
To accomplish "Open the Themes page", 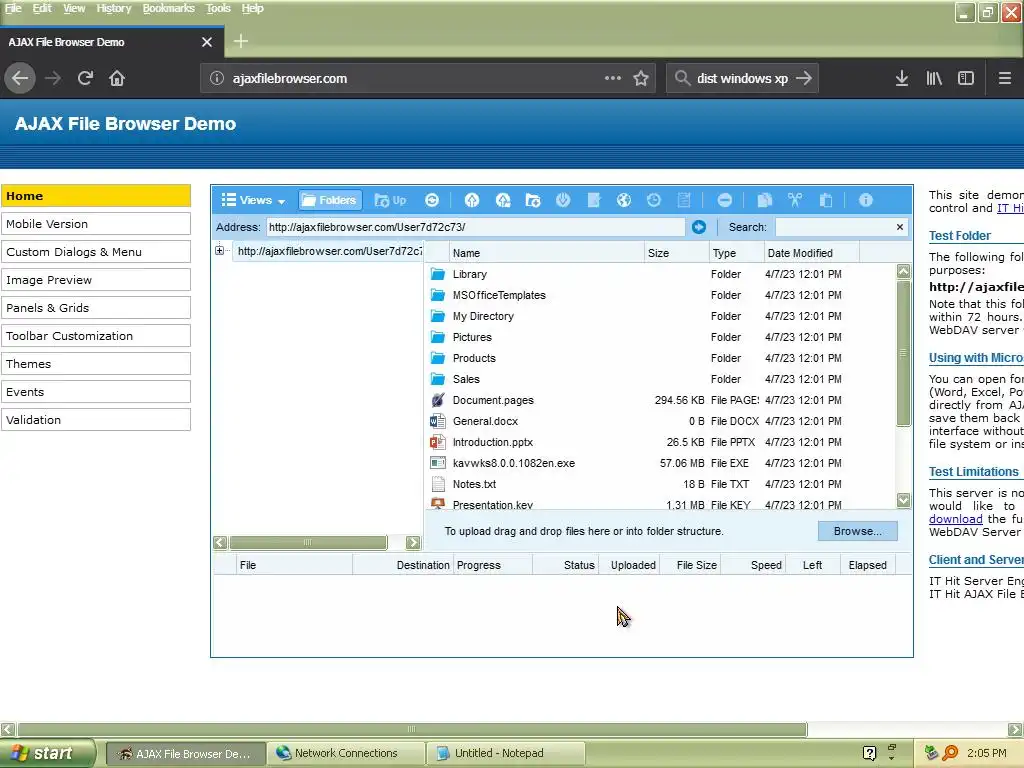I will tap(96, 364).
